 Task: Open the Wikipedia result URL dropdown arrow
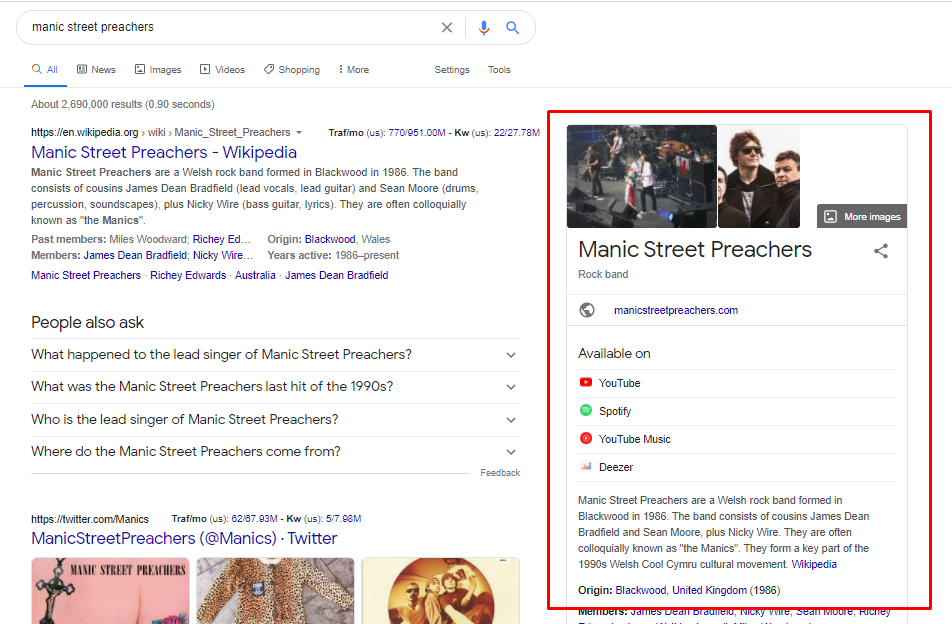click(299, 132)
